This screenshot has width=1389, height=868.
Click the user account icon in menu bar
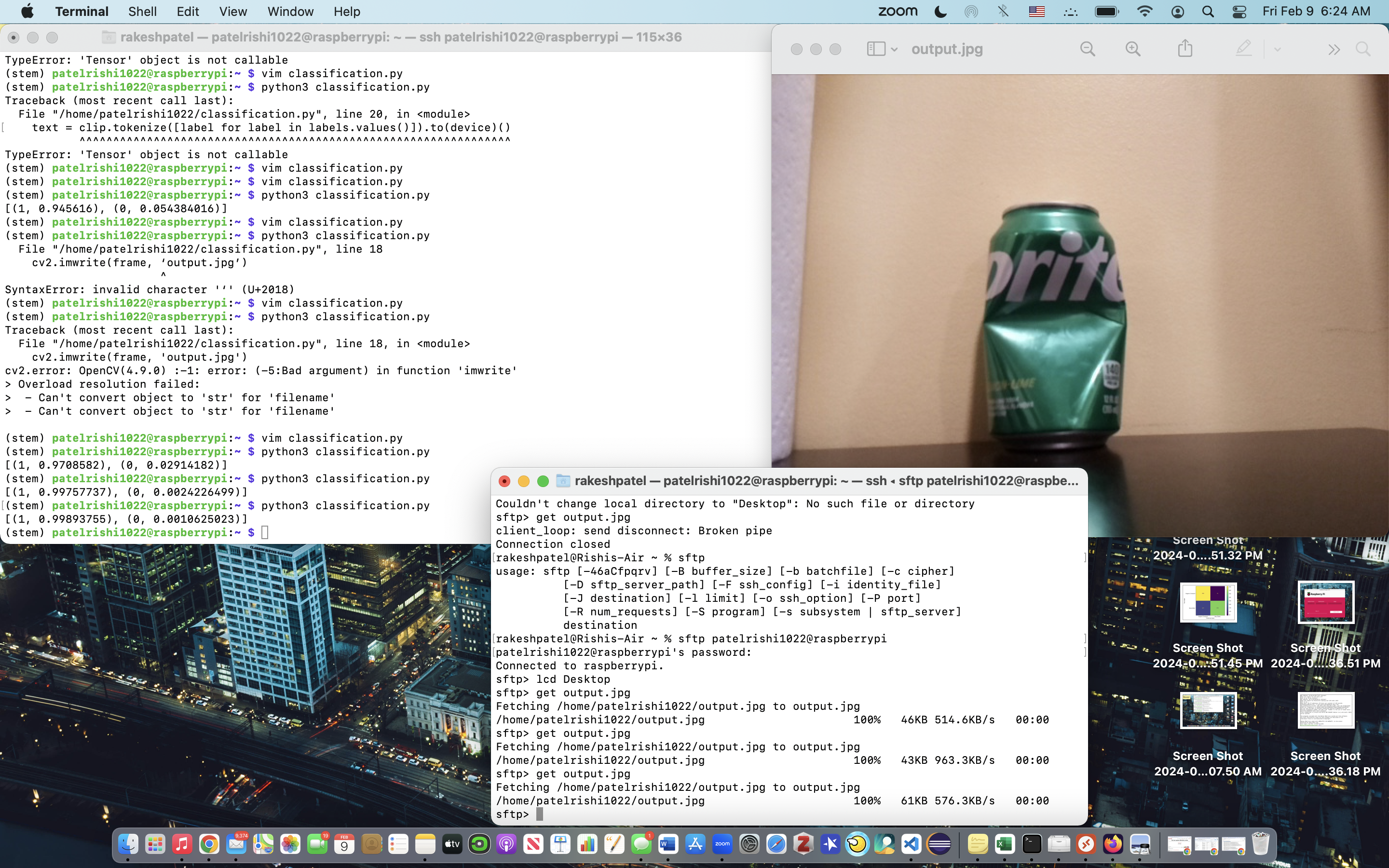click(x=1177, y=12)
